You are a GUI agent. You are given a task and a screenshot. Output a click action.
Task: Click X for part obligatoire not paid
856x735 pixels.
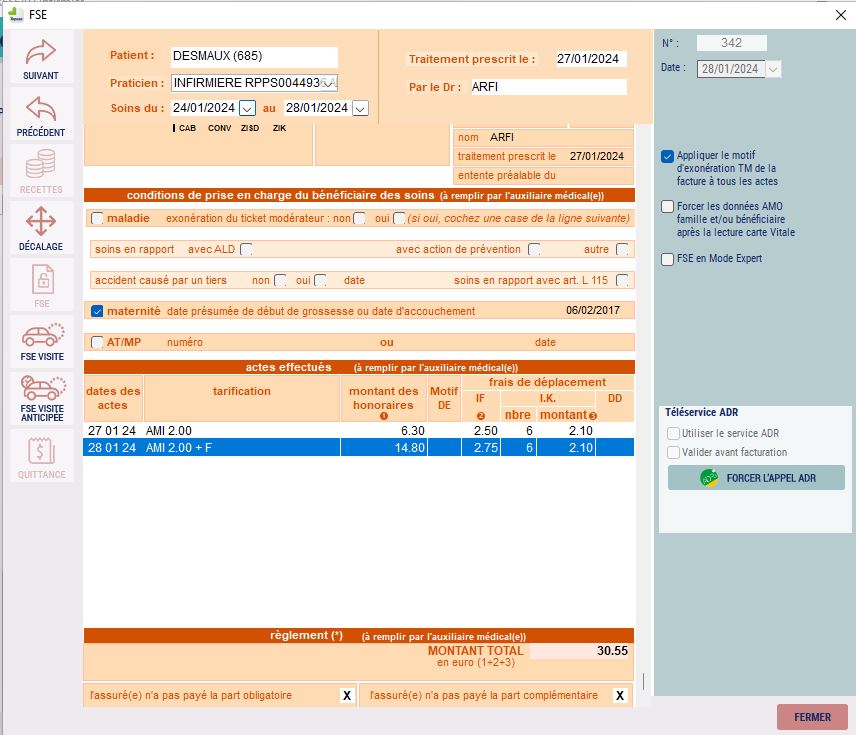point(347,696)
